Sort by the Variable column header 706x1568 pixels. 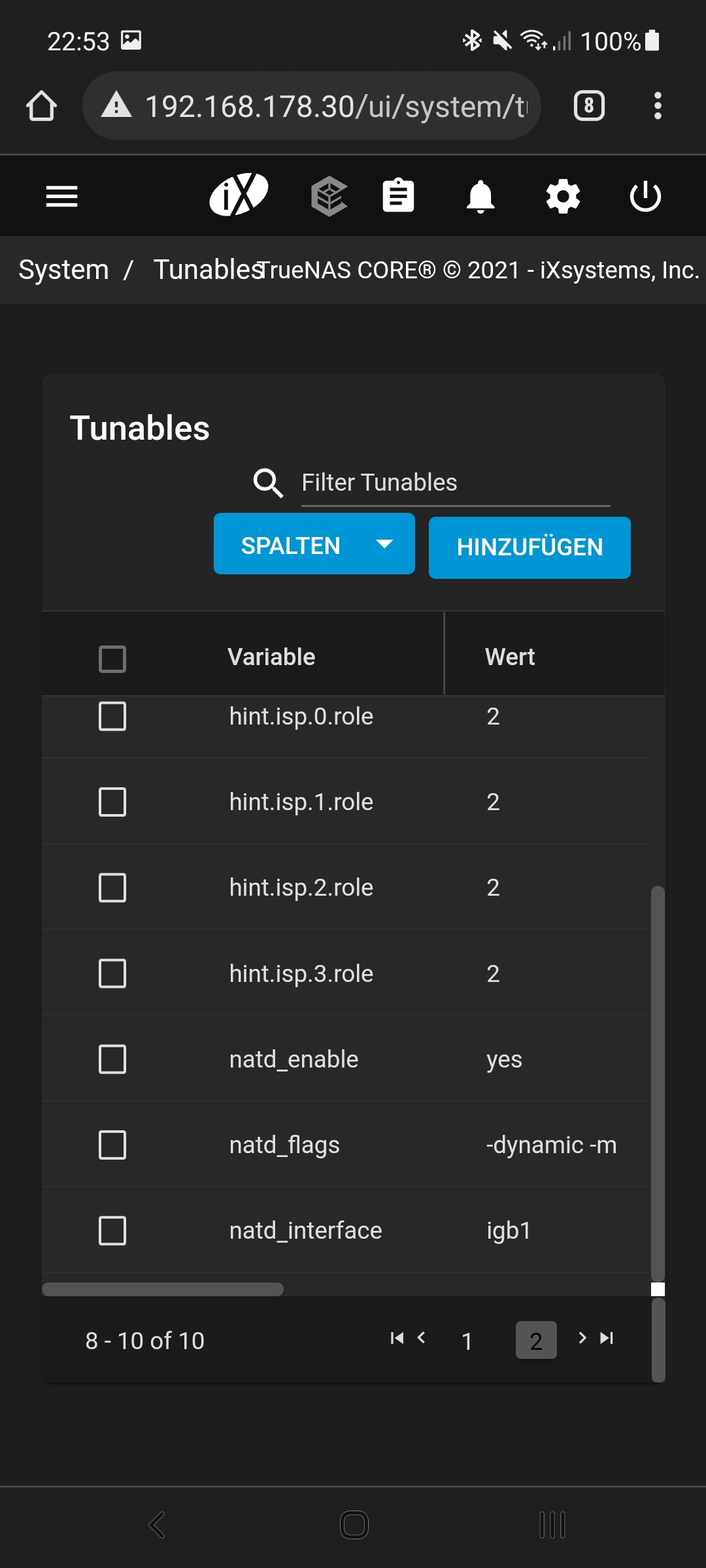coord(271,657)
